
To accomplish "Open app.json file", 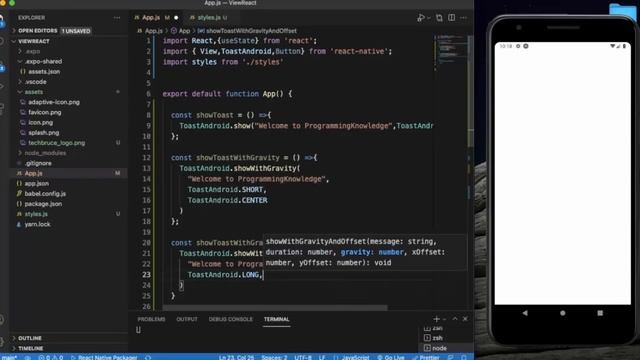I will tap(36, 184).
